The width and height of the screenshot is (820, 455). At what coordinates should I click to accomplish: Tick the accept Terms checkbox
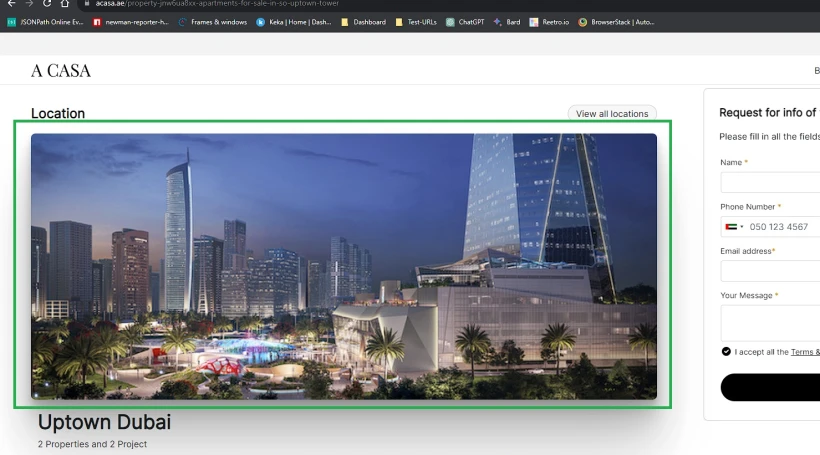[726, 351]
